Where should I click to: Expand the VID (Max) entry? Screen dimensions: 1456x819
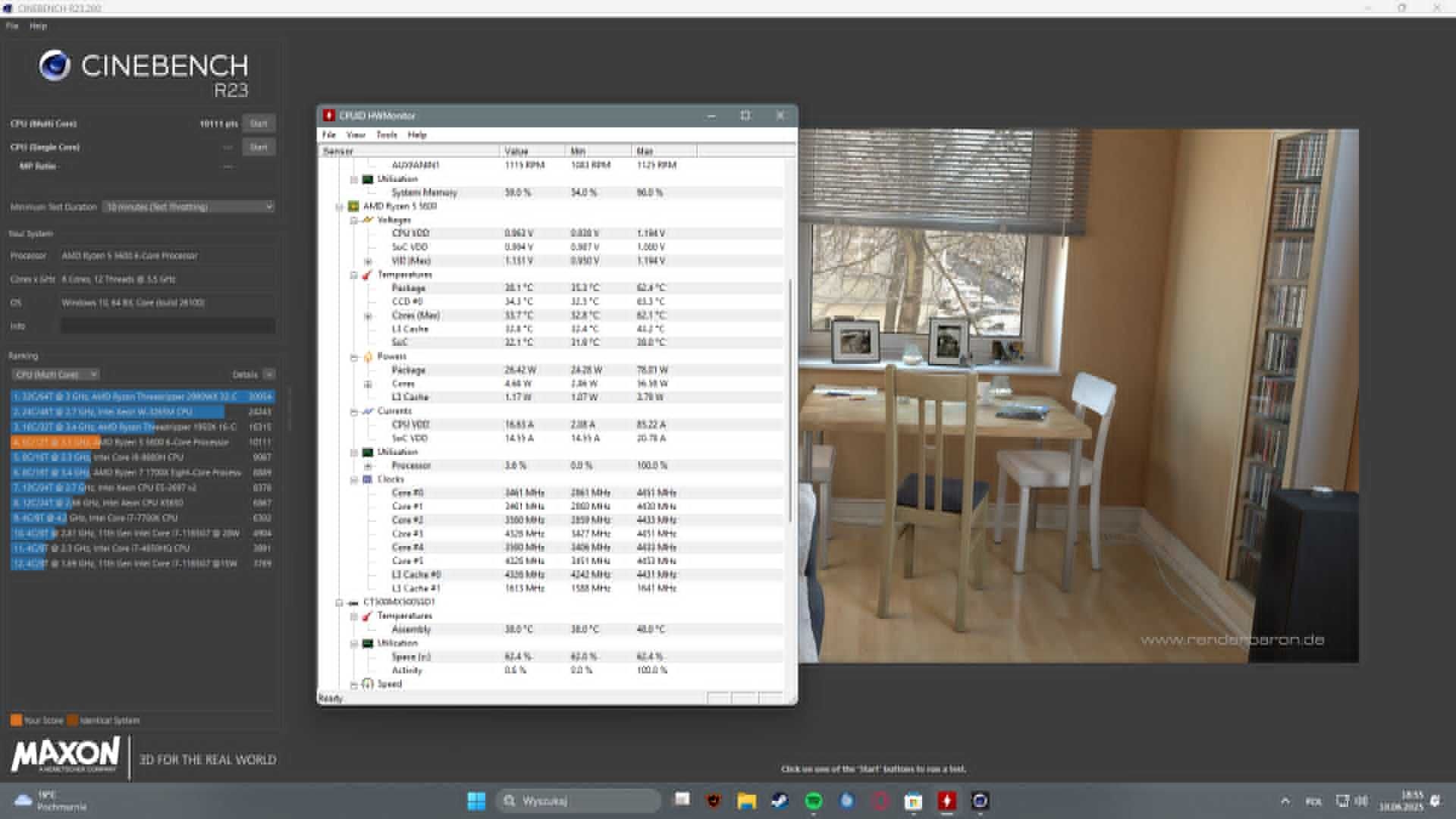pyautogui.click(x=368, y=261)
